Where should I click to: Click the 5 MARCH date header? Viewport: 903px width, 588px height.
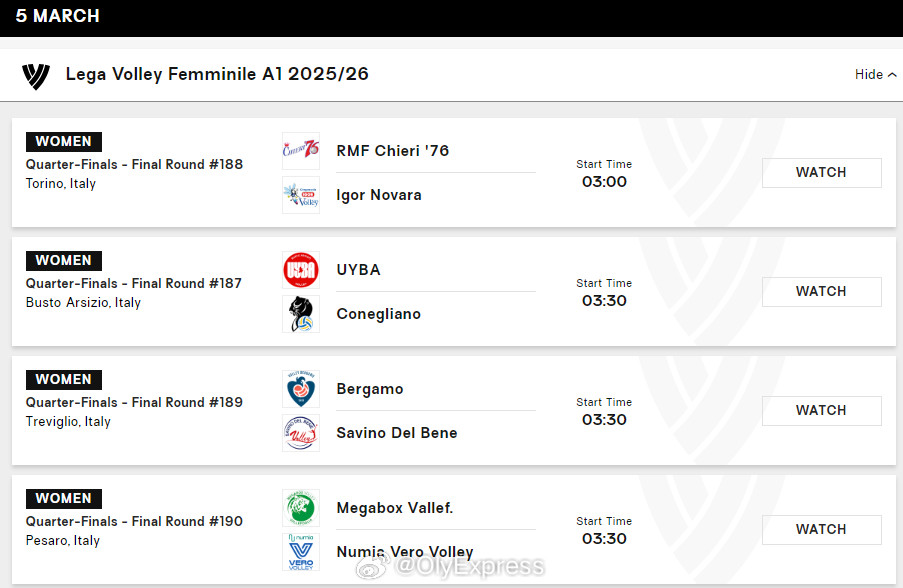coord(58,16)
